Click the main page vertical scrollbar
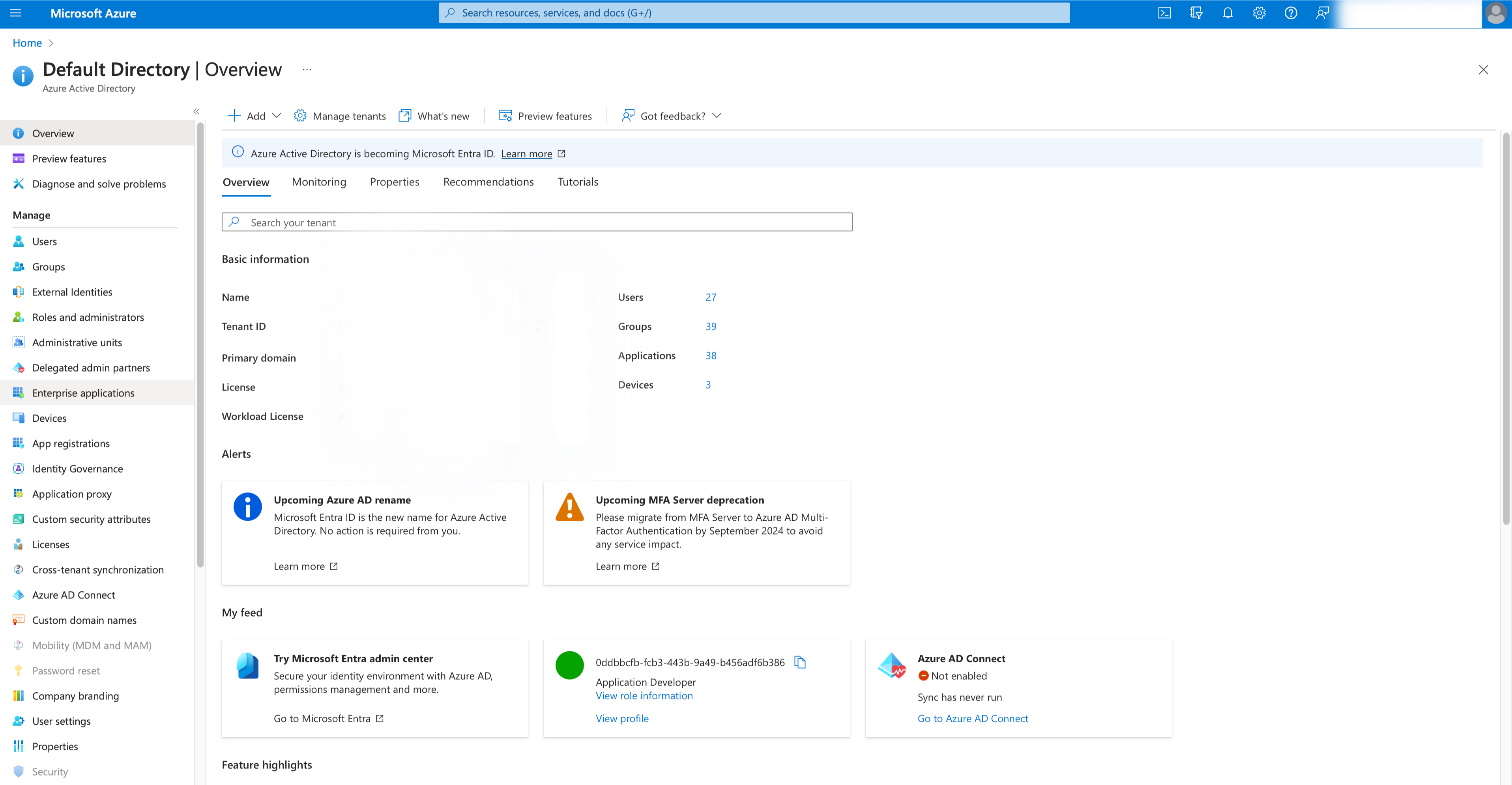 pos(1506,329)
